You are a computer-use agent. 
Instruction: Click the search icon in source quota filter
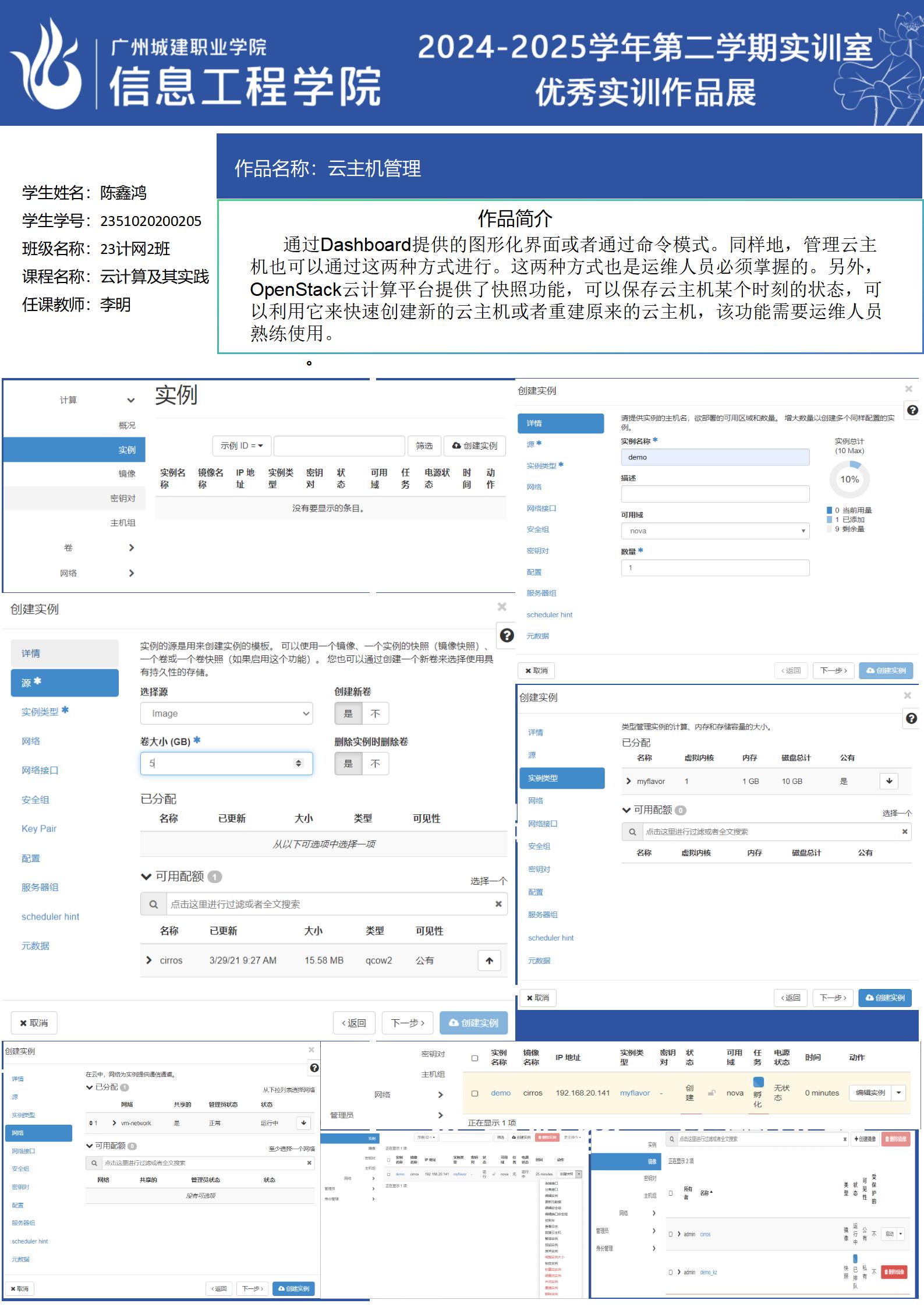tap(154, 904)
